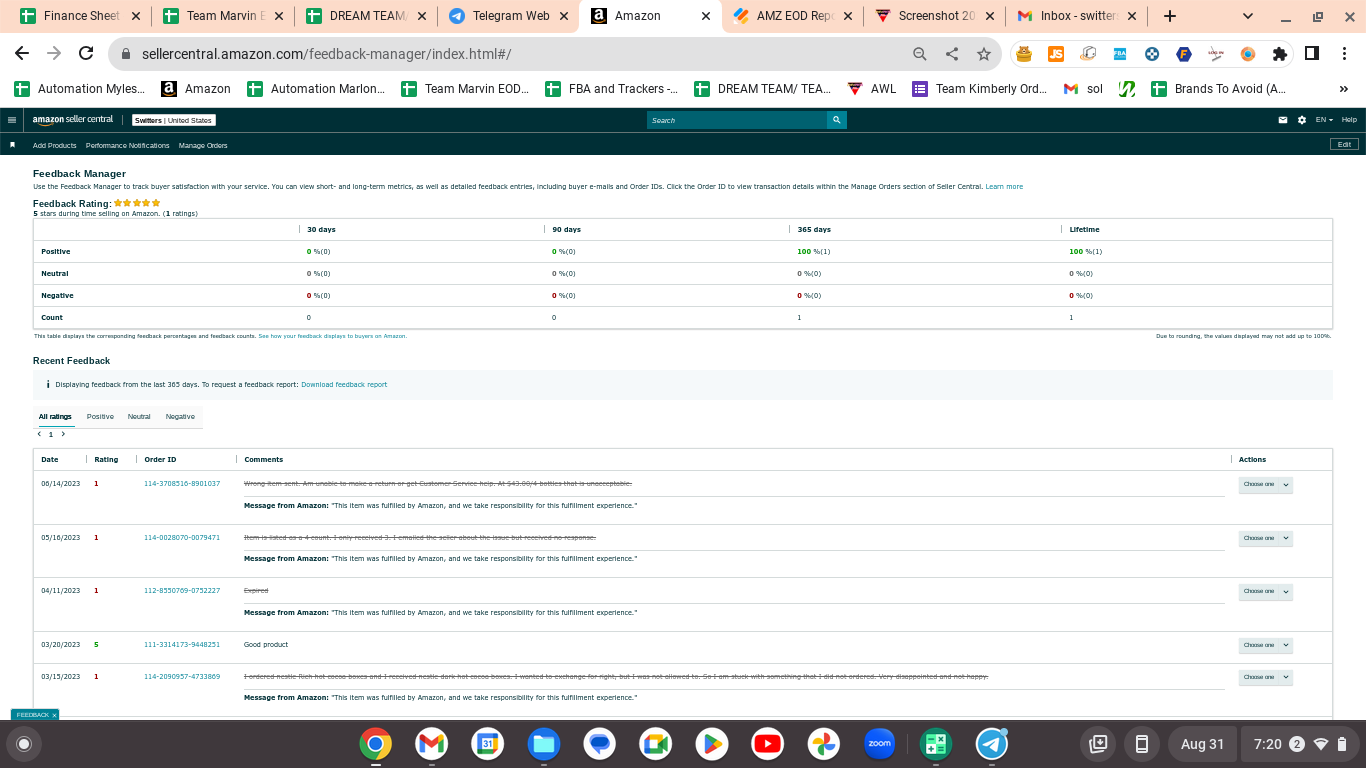Image resolution: width=1366 pixels, height=768 pixels.
Task: Click the Seller Central search field
Action: click(x=737, y=120)
